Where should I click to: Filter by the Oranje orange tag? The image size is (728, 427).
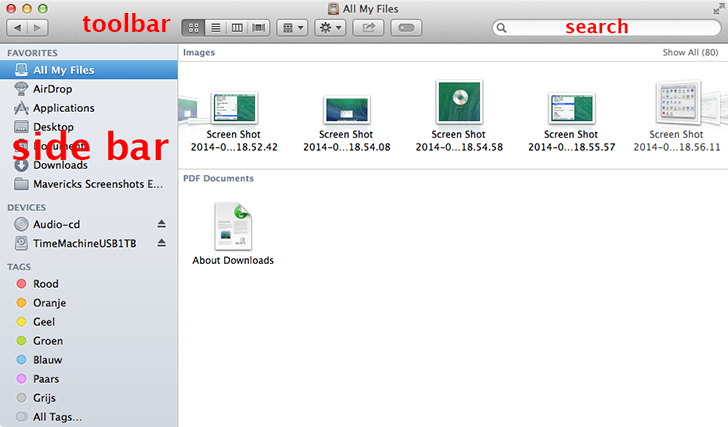point(89,303)
